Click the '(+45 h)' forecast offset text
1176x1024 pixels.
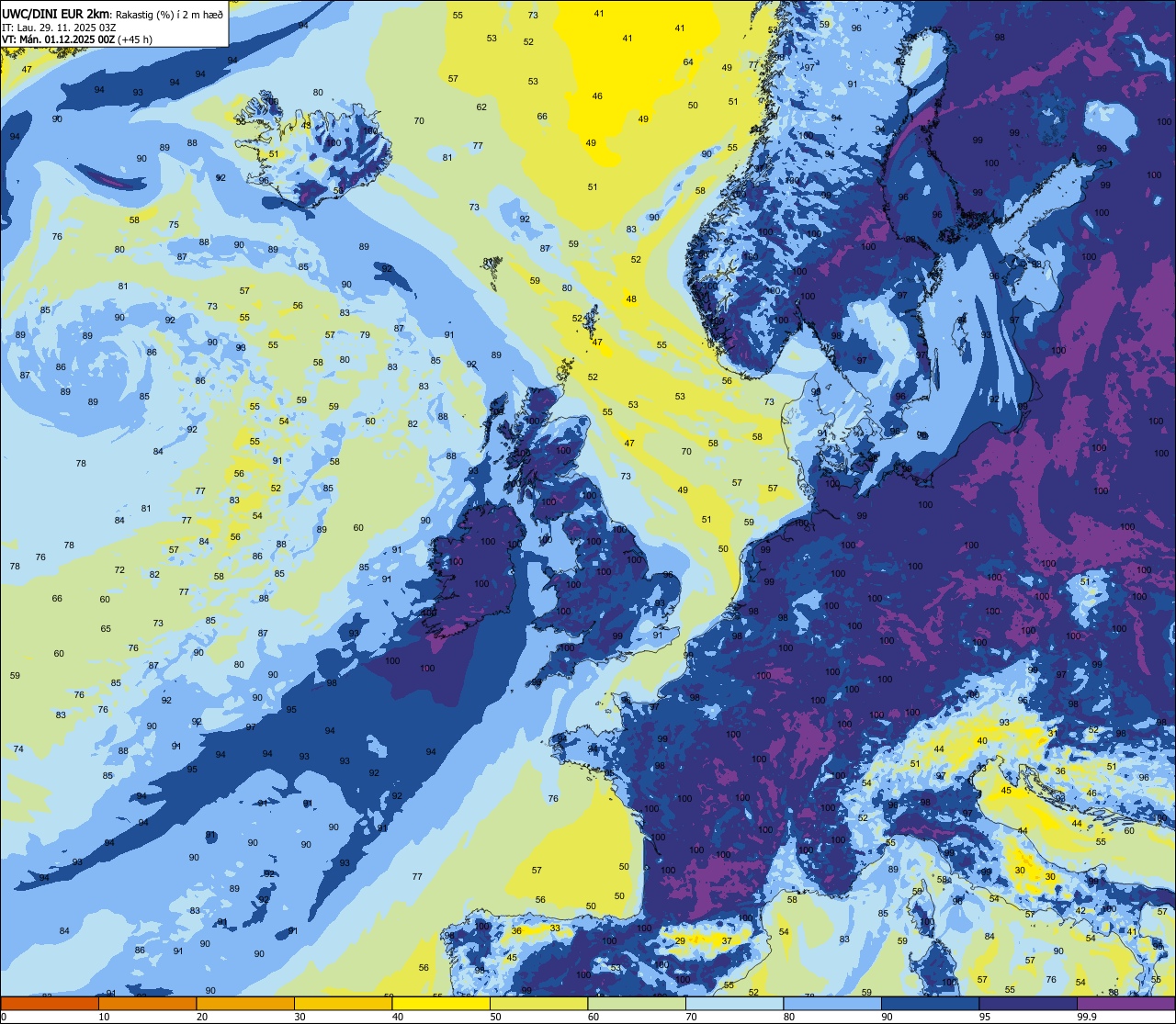[135, 39]
